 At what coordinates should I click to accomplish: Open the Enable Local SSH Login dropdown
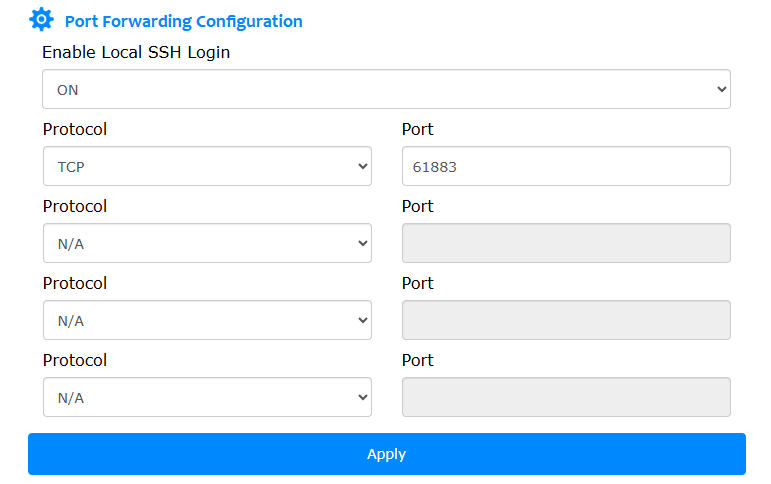pyautogui.click(x=386, y=89)
